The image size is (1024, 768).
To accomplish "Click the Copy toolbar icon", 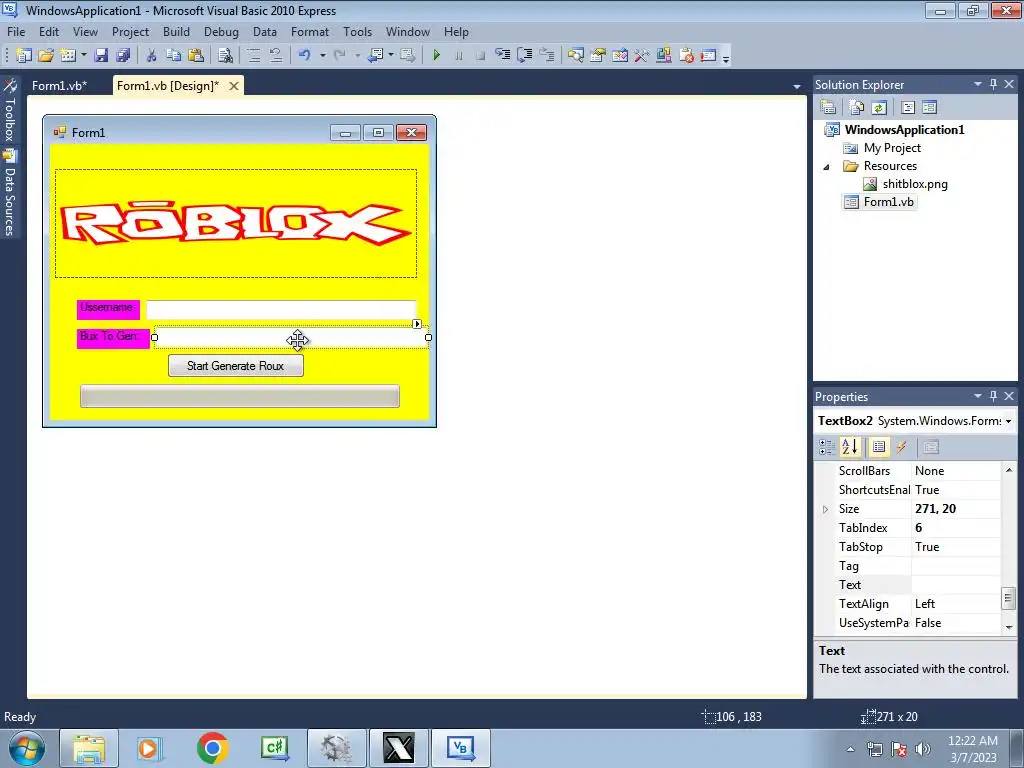I will [173, 56].
